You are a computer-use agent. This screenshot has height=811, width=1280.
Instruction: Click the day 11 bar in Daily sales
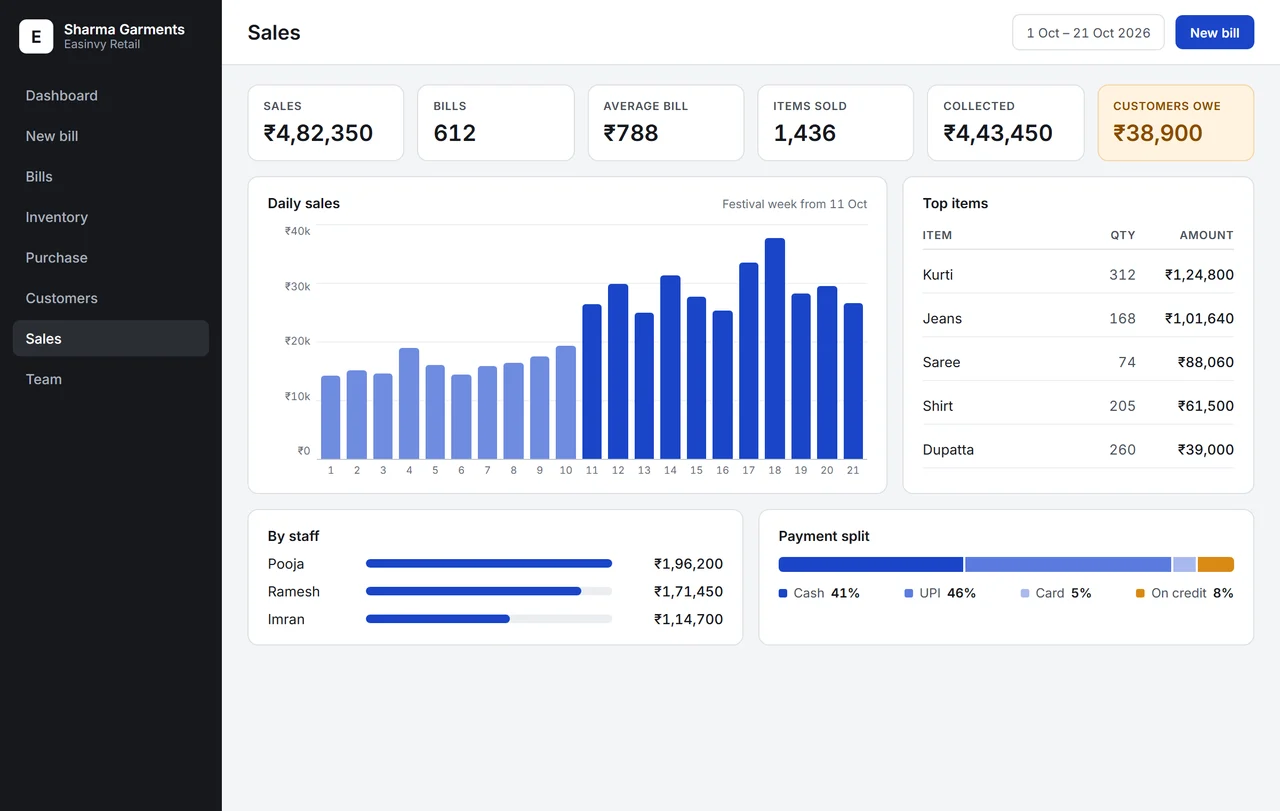click(592, 381)
